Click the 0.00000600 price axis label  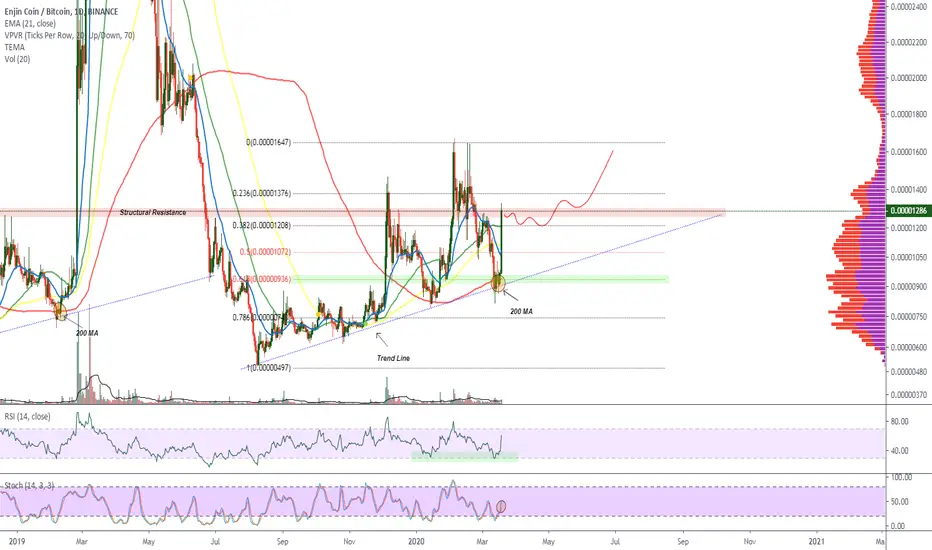(x=909, y=347)
